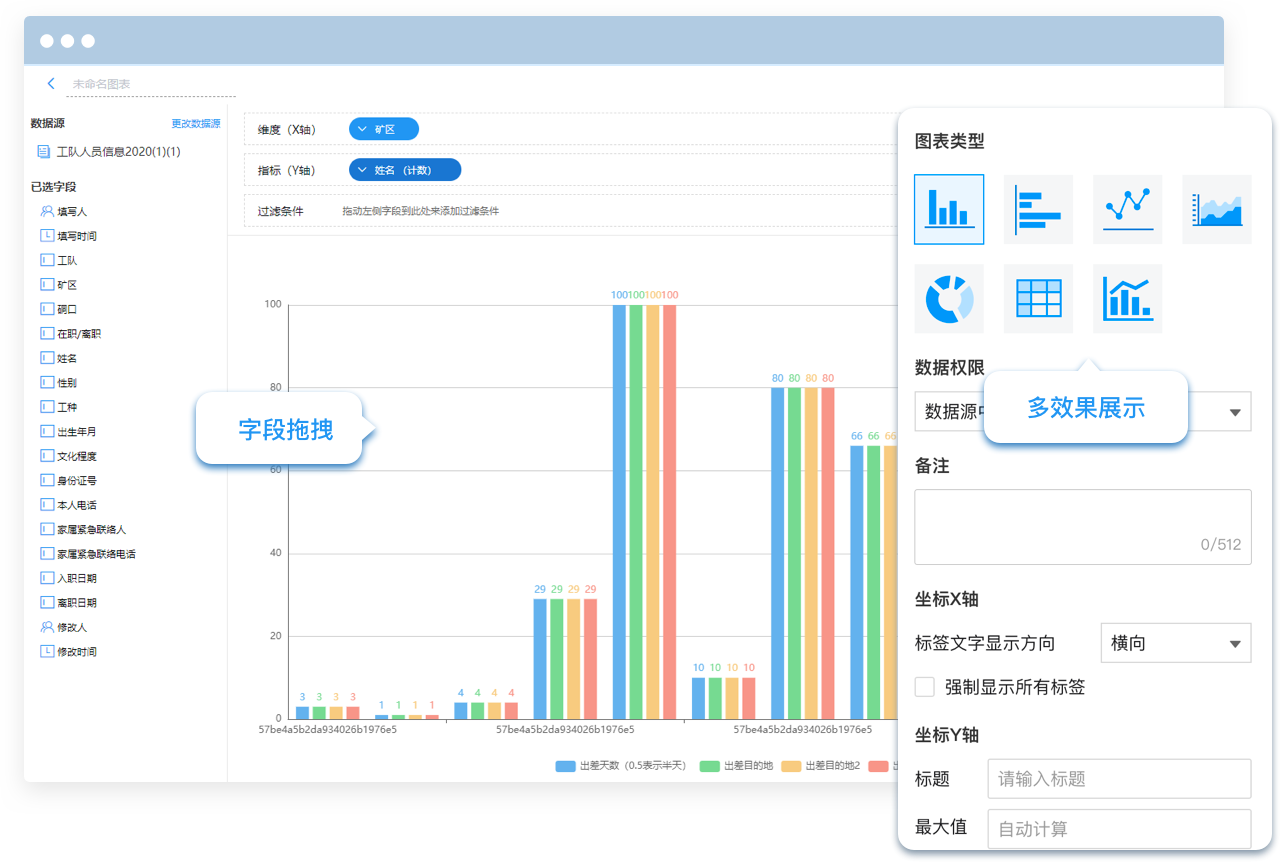Click the 更改数据源 link
This screenshot has width=1280, height=862.
tap(195, 124)
